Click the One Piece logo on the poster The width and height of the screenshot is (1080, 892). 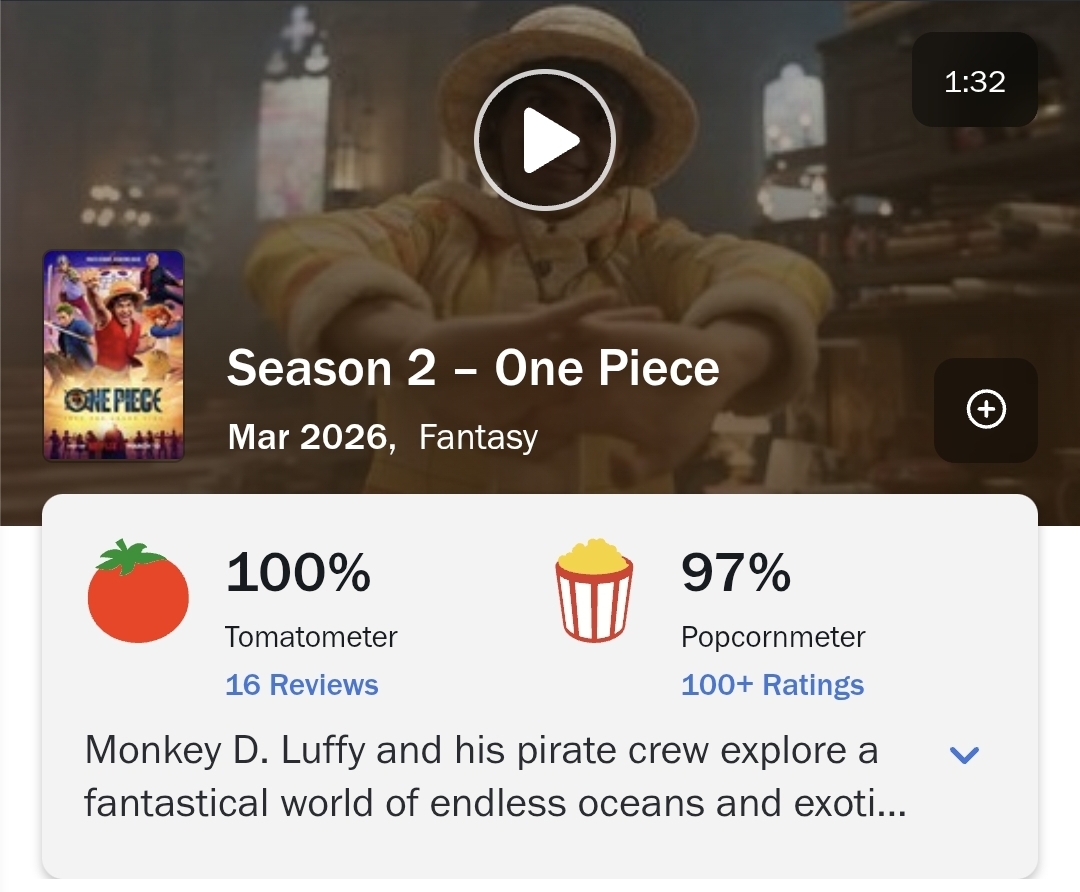click(112, 402)
